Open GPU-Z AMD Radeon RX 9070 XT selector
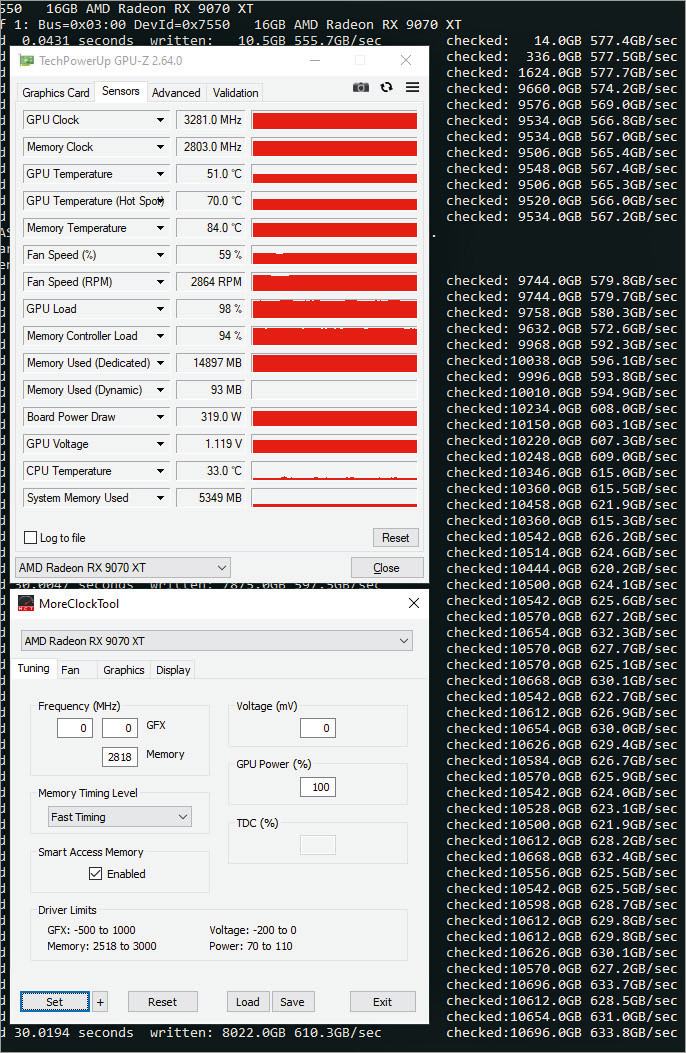The image size is (686, 1053). (x=123, y=567)
